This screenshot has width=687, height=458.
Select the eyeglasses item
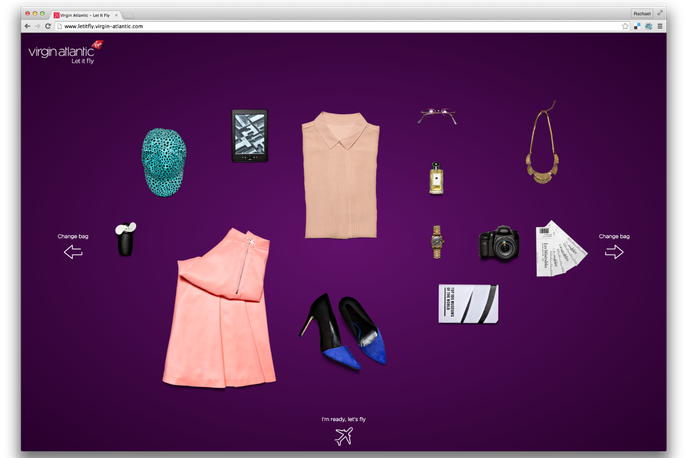coord(437,116)
